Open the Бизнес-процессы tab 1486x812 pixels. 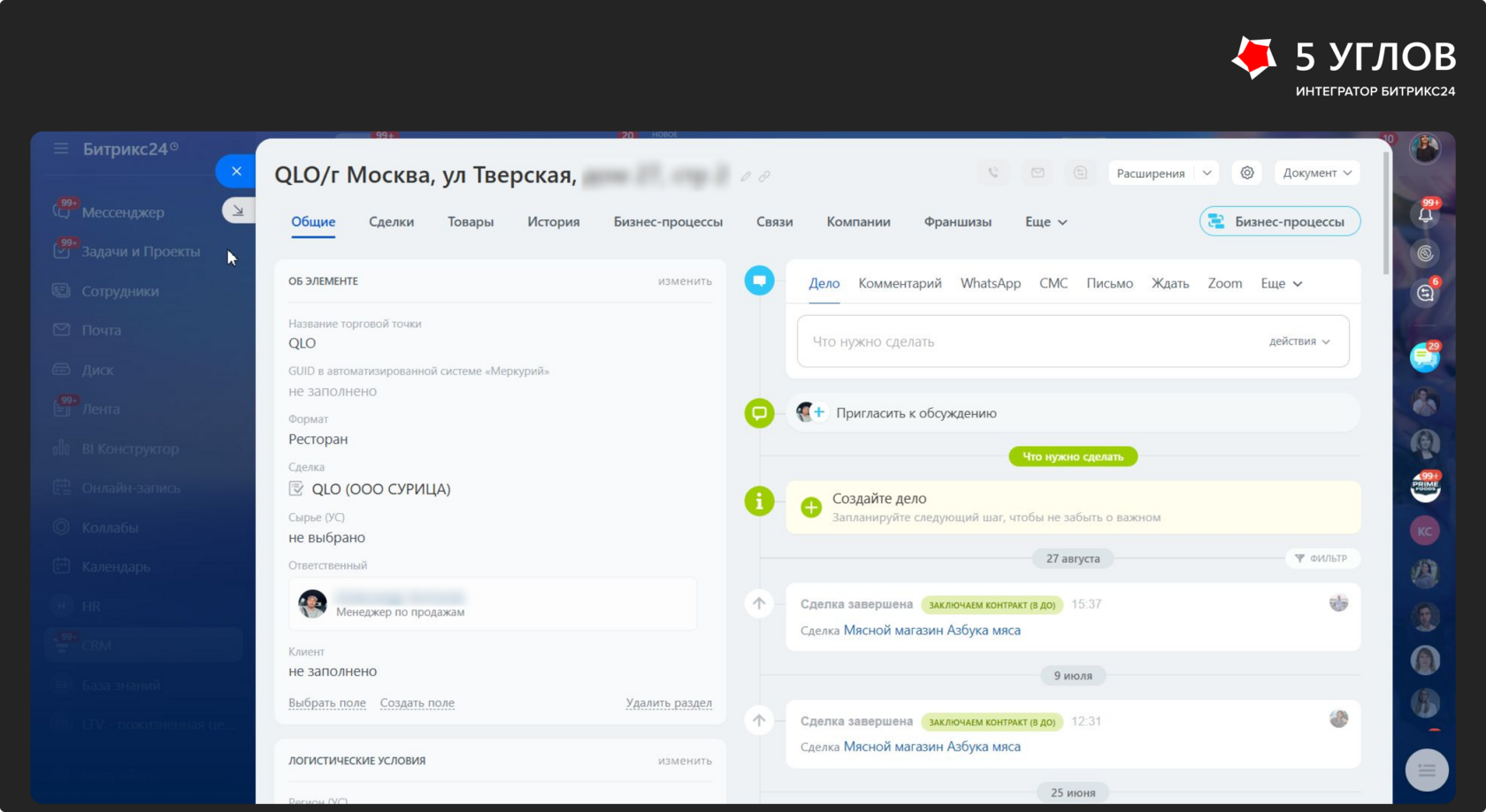pos(668,222)
